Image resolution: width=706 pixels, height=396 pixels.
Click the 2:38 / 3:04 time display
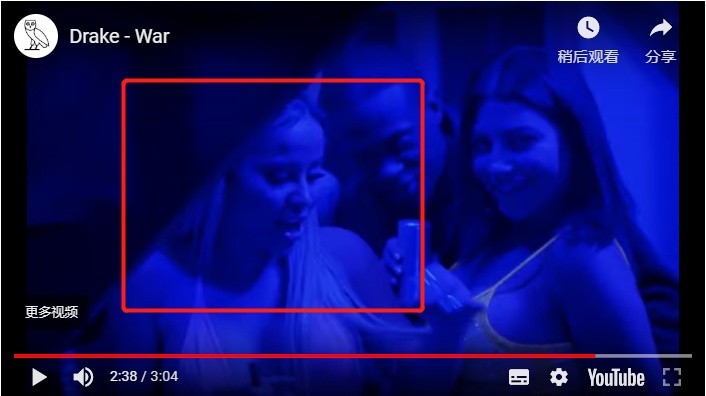pyautogui.click(x=144, y=376)
